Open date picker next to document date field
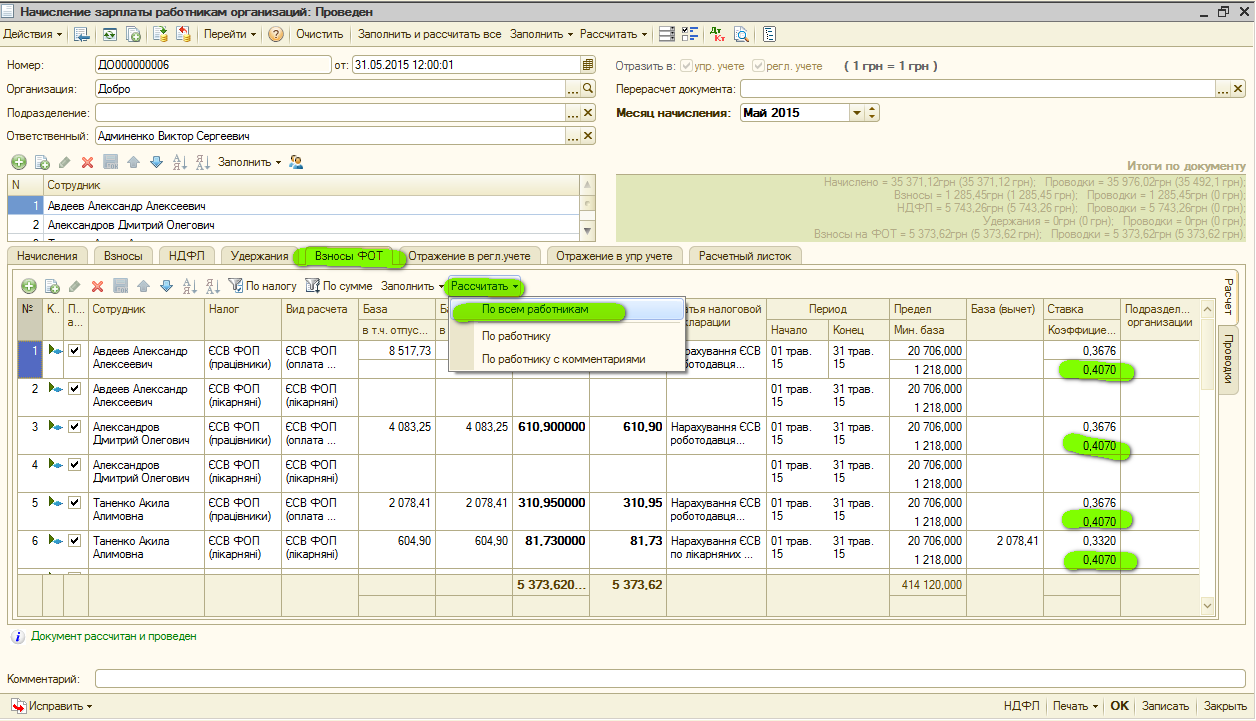The image size is (1256, 721). 588,65
